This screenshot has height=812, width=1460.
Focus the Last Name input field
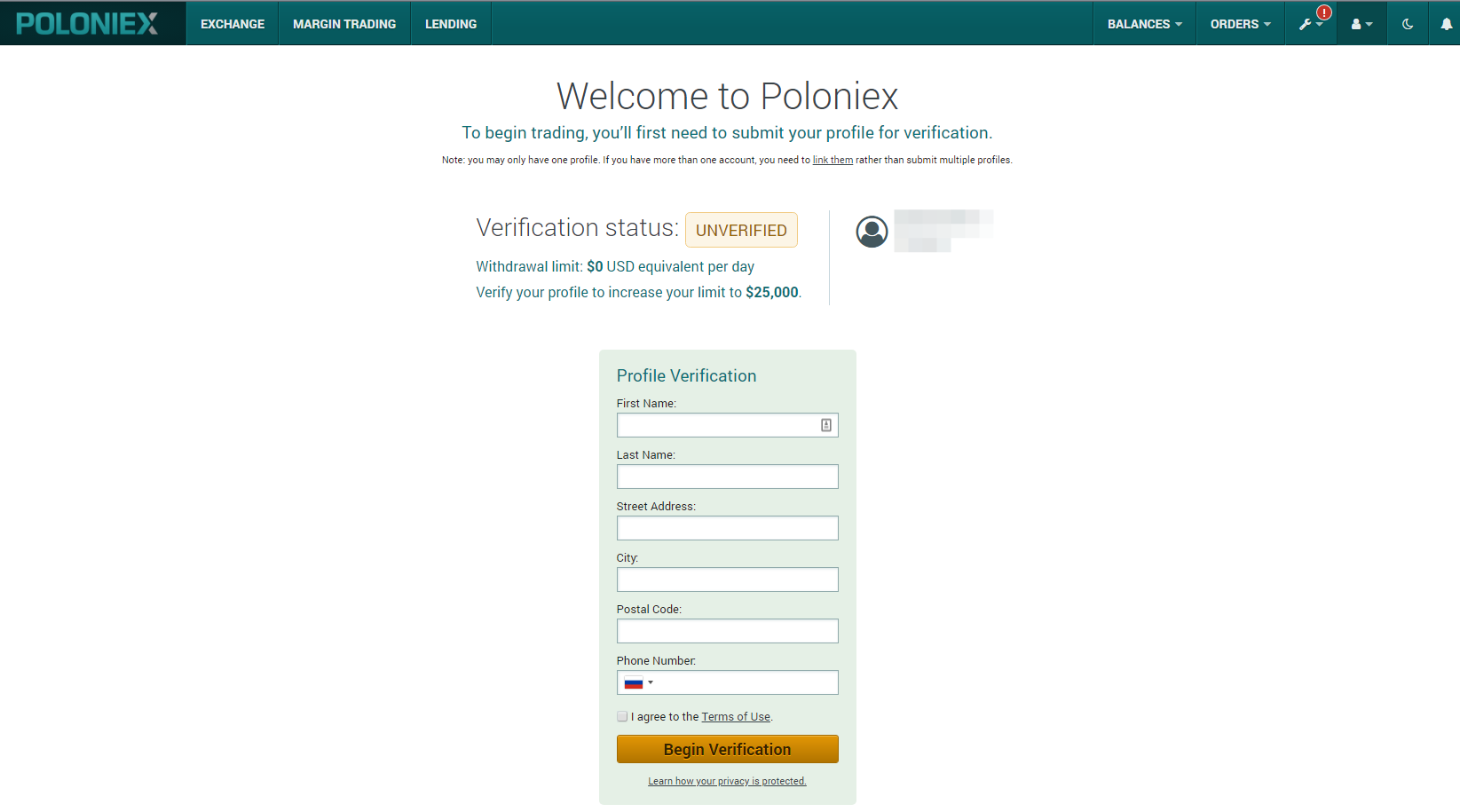pos(728,477)
